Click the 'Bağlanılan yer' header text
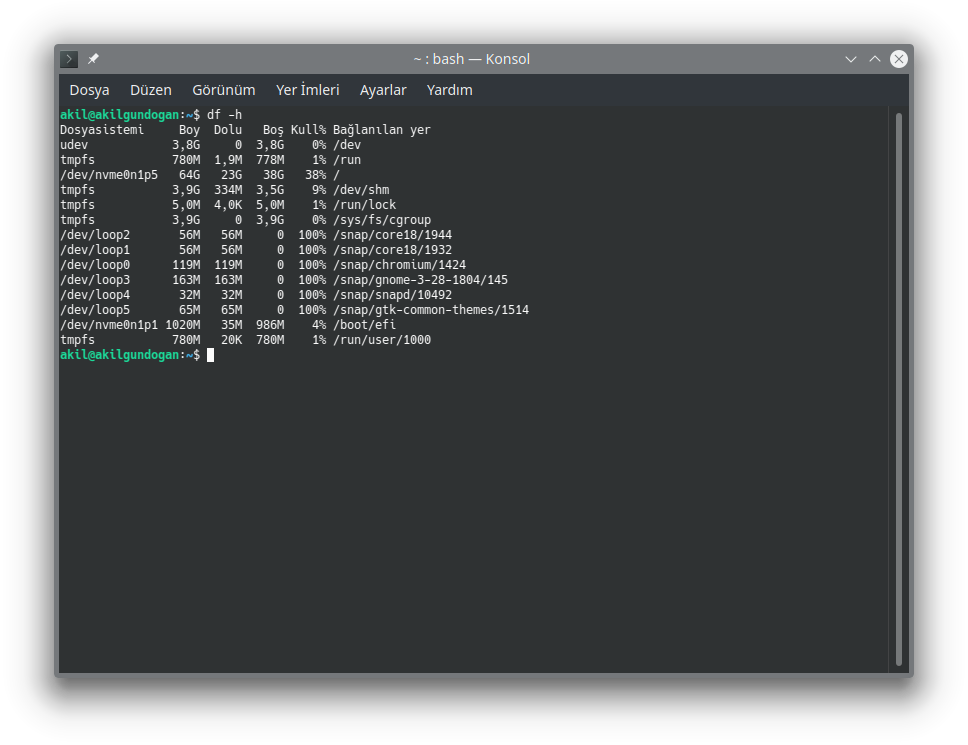This screenshot has height=745, width=968. click(x=382, y=130)
